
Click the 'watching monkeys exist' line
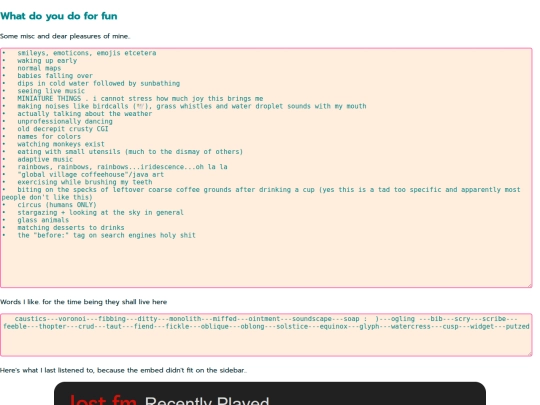61,144
